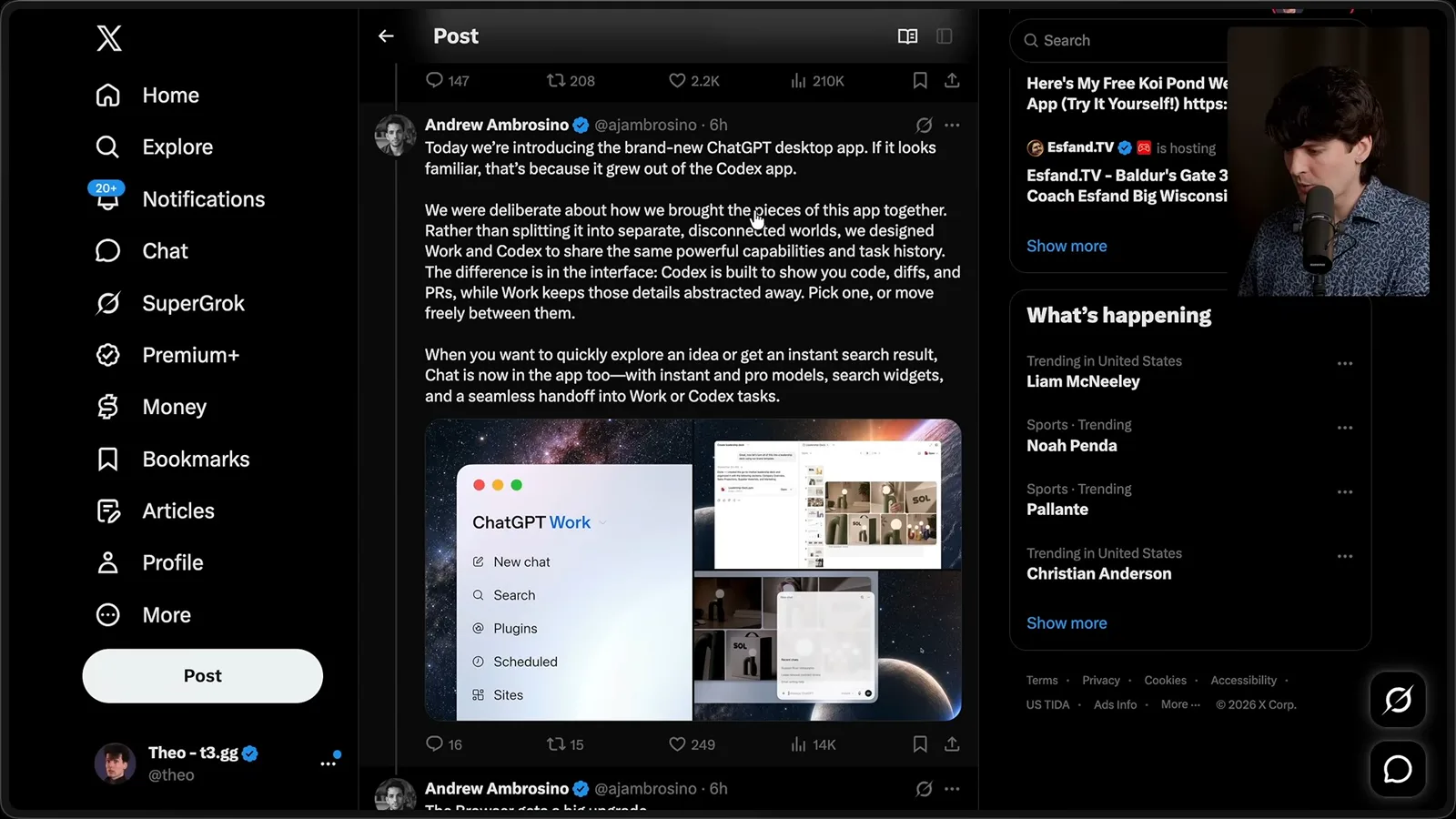Open more options for Liam McNeeley trend
This screenshot has height=819, width=1456.
tap(1345, 363)
